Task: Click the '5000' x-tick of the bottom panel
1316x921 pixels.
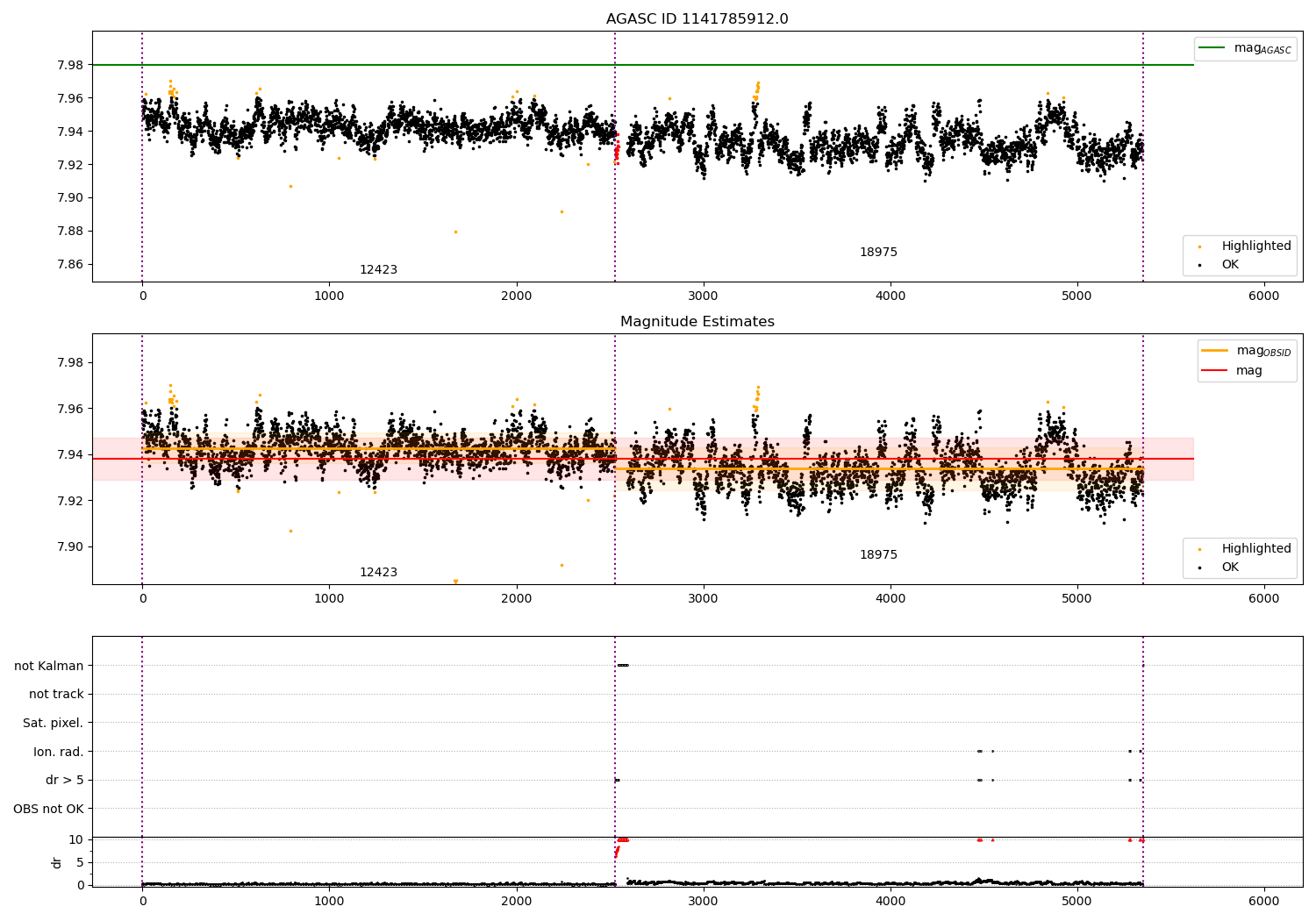Action: (1077, 901)
